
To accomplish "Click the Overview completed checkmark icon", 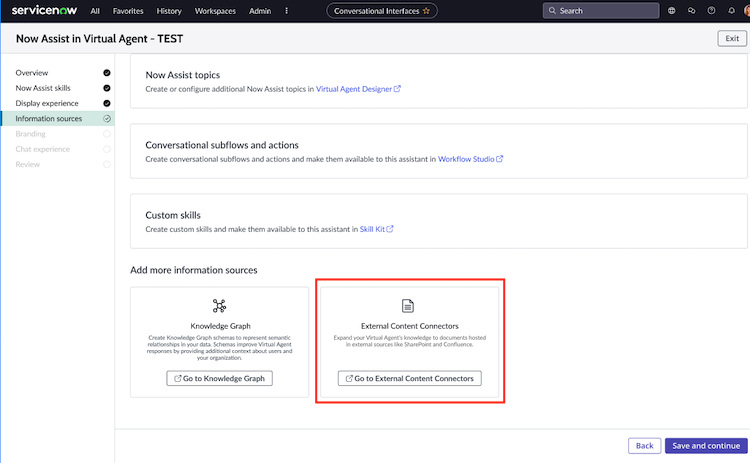I will [x=107, y=73].
